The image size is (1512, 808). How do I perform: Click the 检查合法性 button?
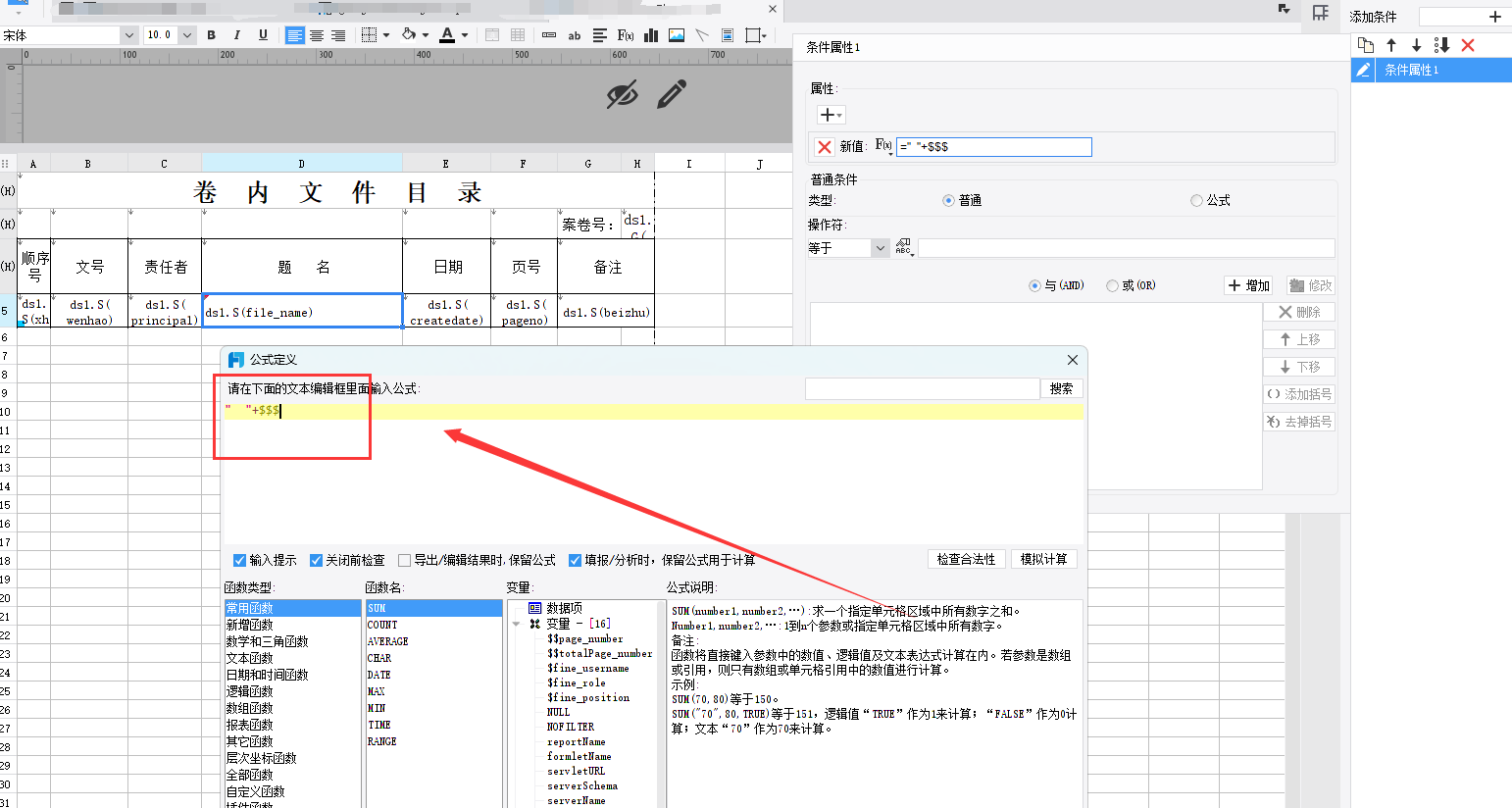[966, 560]
